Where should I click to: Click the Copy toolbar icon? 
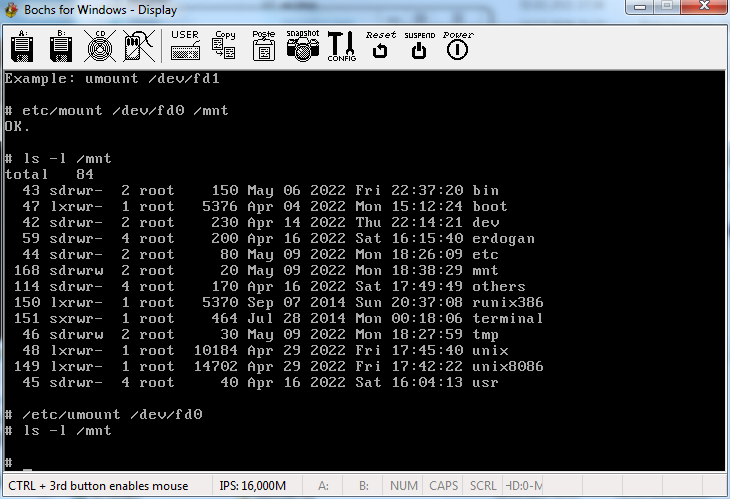pos(224,46)
